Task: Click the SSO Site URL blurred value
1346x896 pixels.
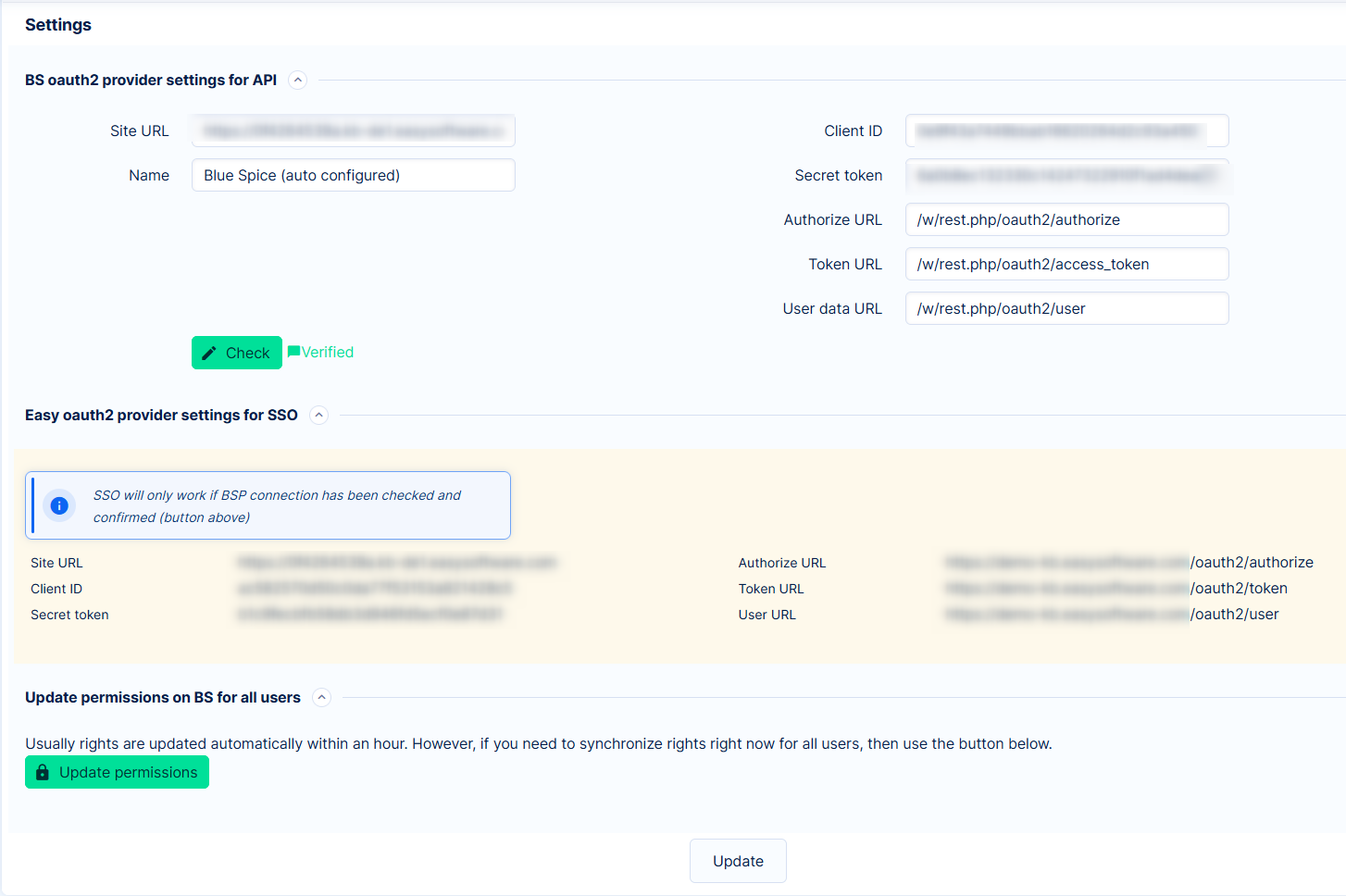Action: click(x=396, y=562)
